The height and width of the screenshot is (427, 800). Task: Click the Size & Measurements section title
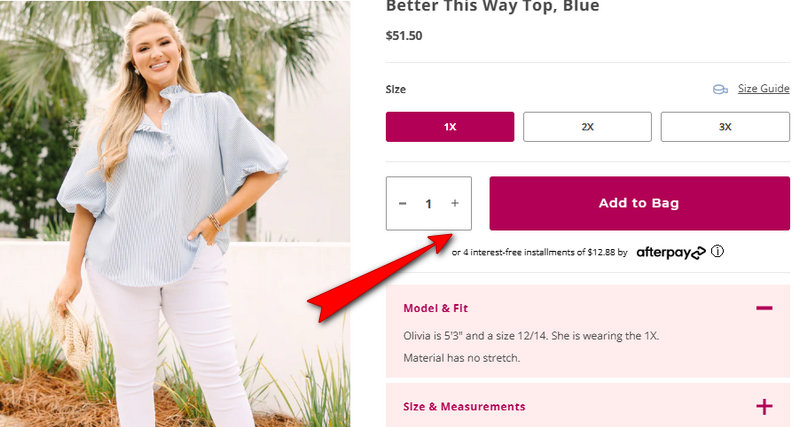[x=464, y=407]
